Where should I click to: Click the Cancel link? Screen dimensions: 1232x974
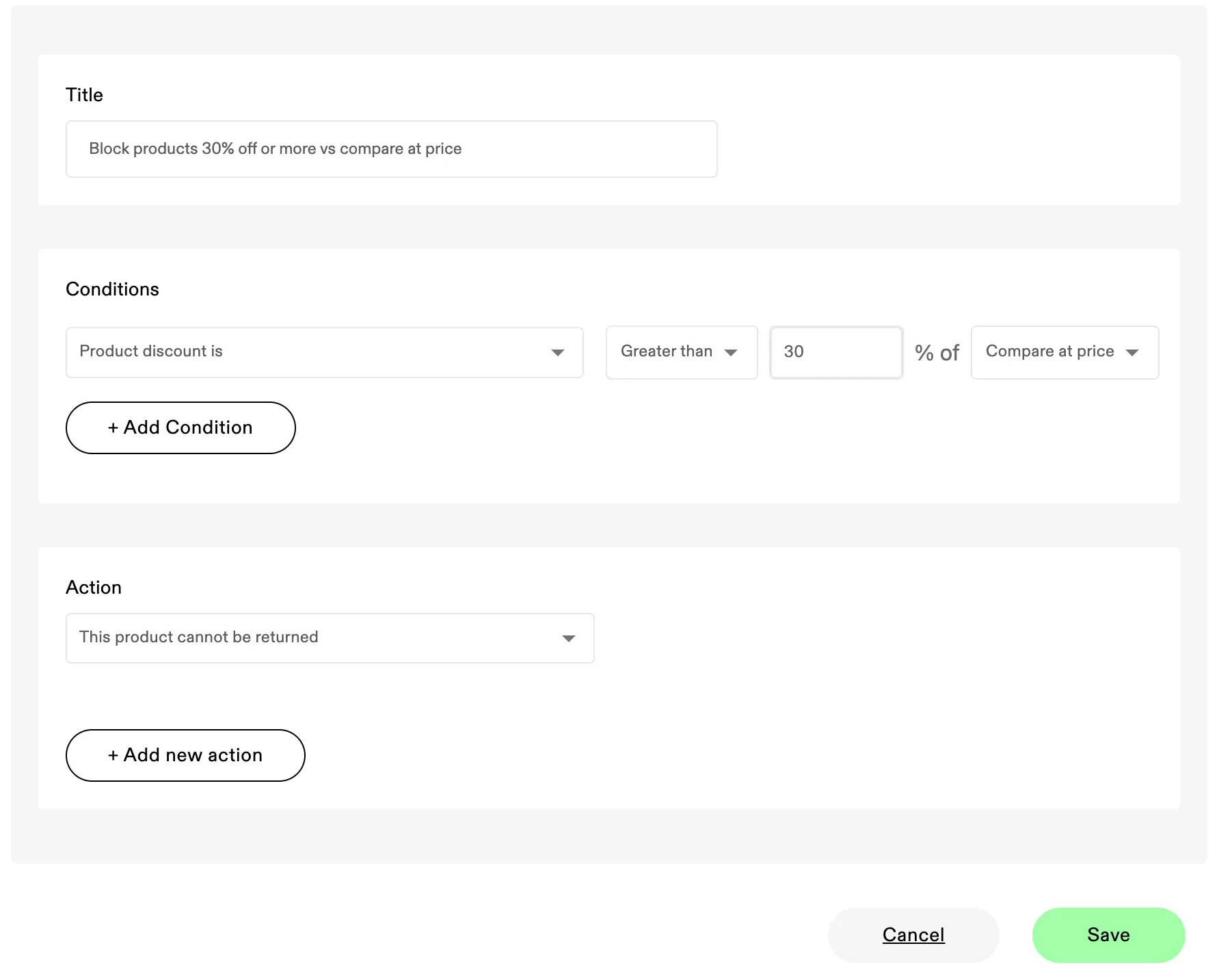[913, 935]
